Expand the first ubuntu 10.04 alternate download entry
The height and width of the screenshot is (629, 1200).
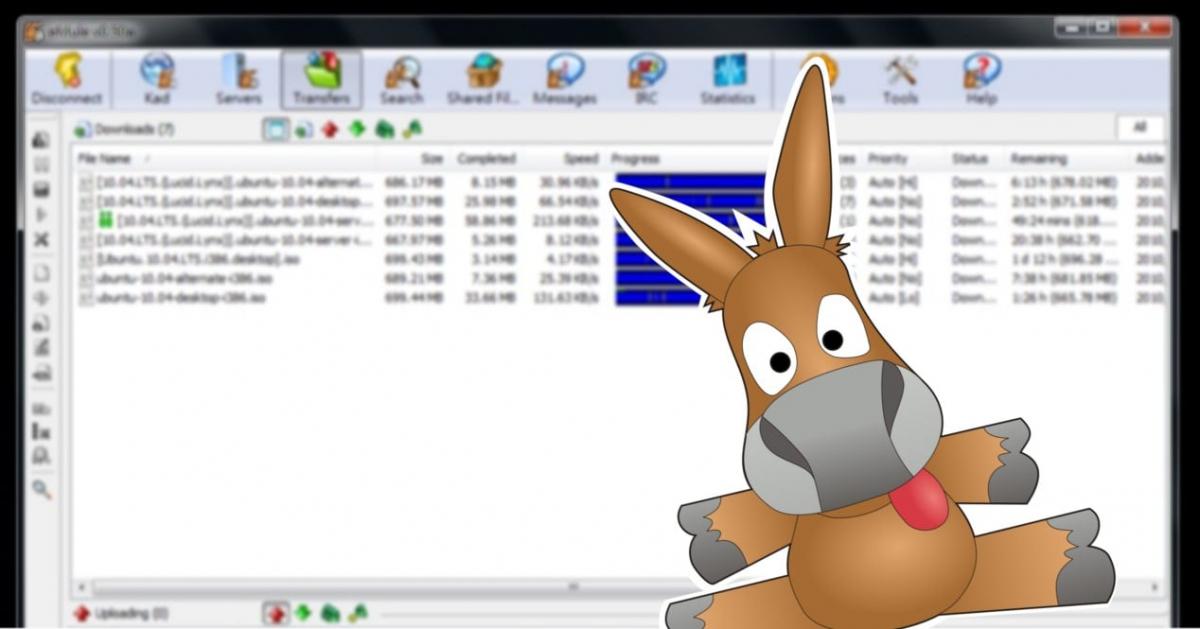tap(84, 183)
